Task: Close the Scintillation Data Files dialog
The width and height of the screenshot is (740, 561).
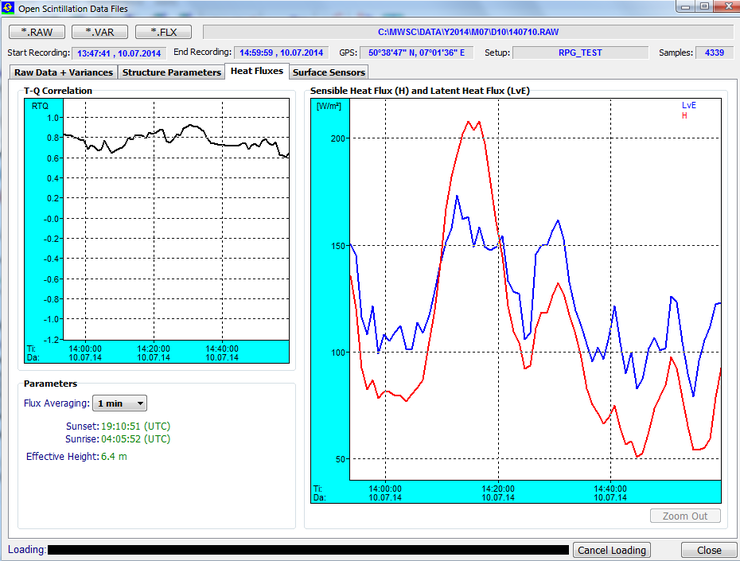Action: (x=709, y=550)
